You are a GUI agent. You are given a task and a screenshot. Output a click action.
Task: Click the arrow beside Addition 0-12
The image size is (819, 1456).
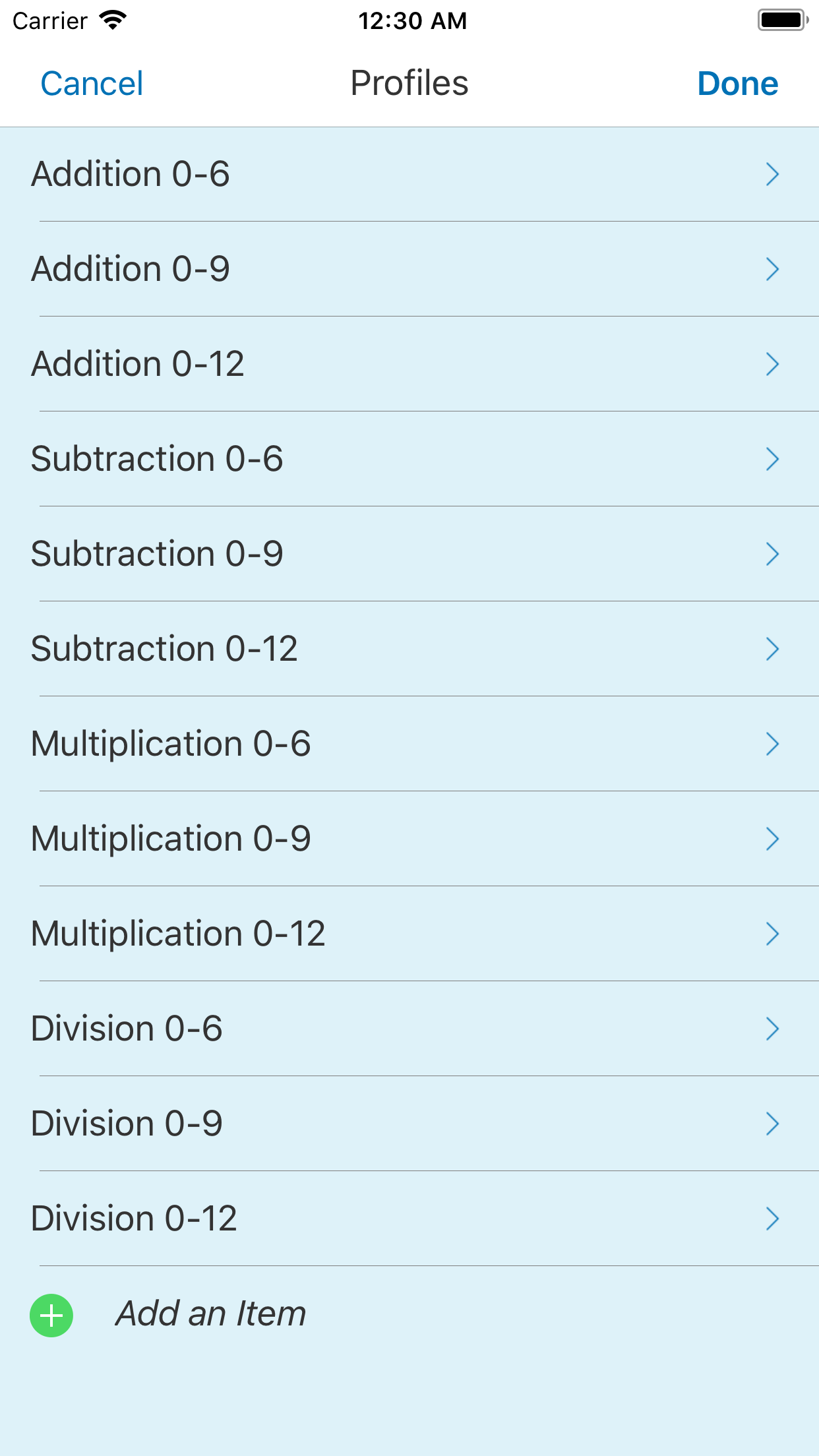coord(772,364)
